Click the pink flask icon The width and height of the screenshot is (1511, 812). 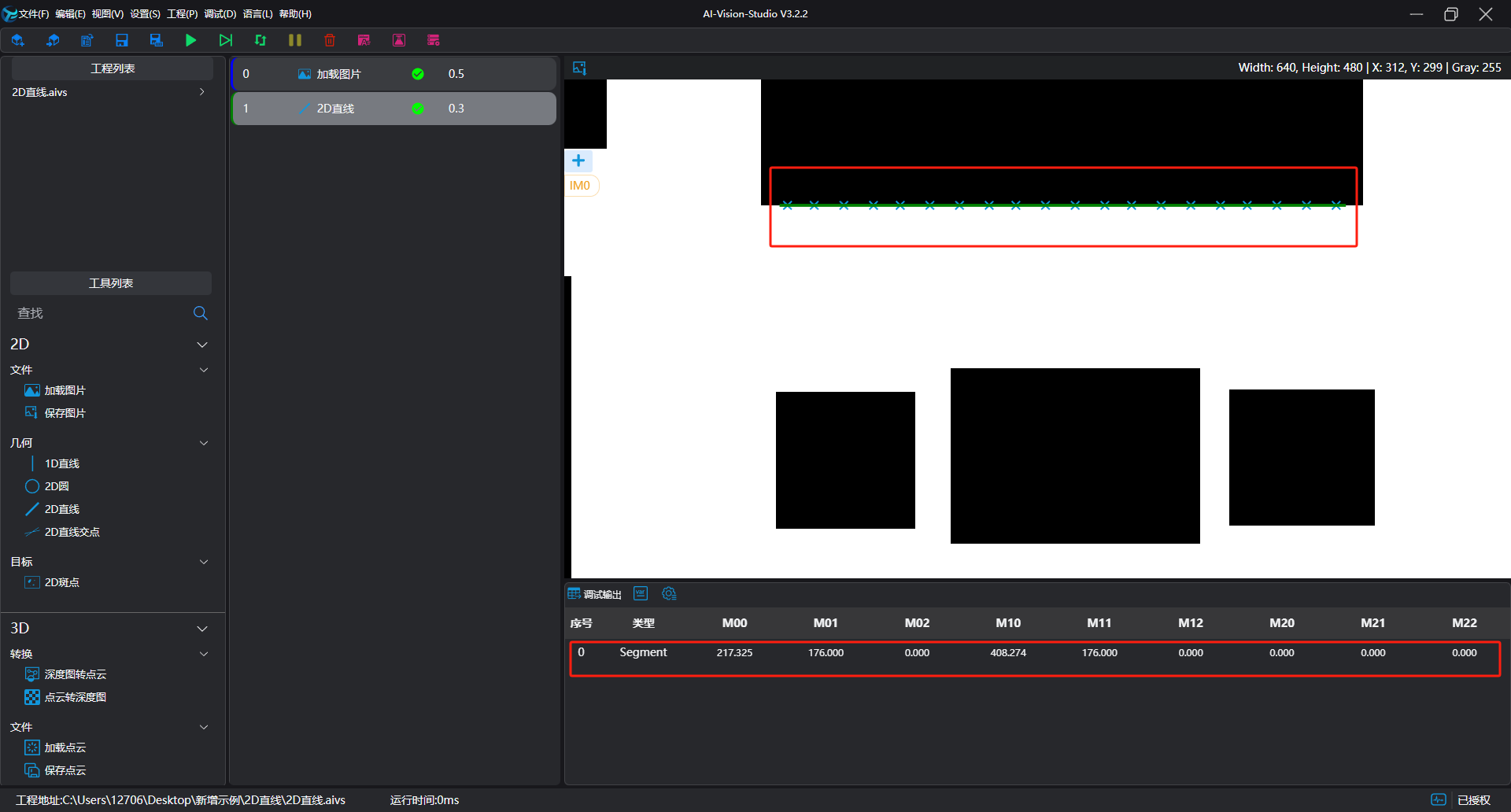click(x=399, y=40)
